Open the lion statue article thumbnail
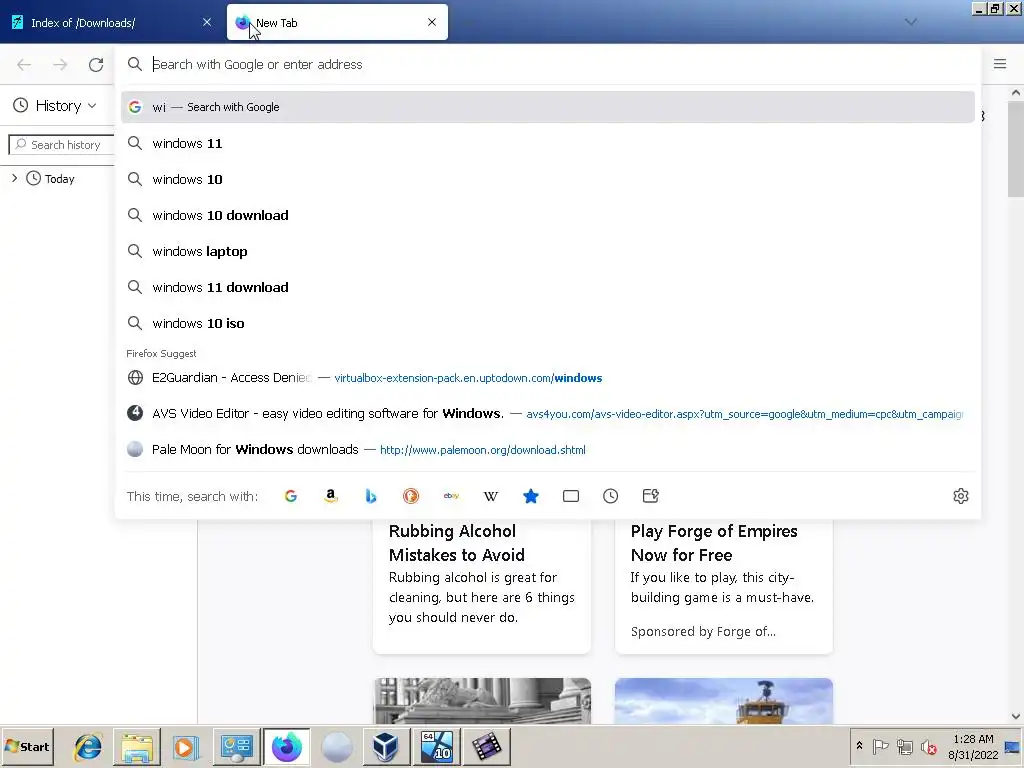 coord(482,701)
